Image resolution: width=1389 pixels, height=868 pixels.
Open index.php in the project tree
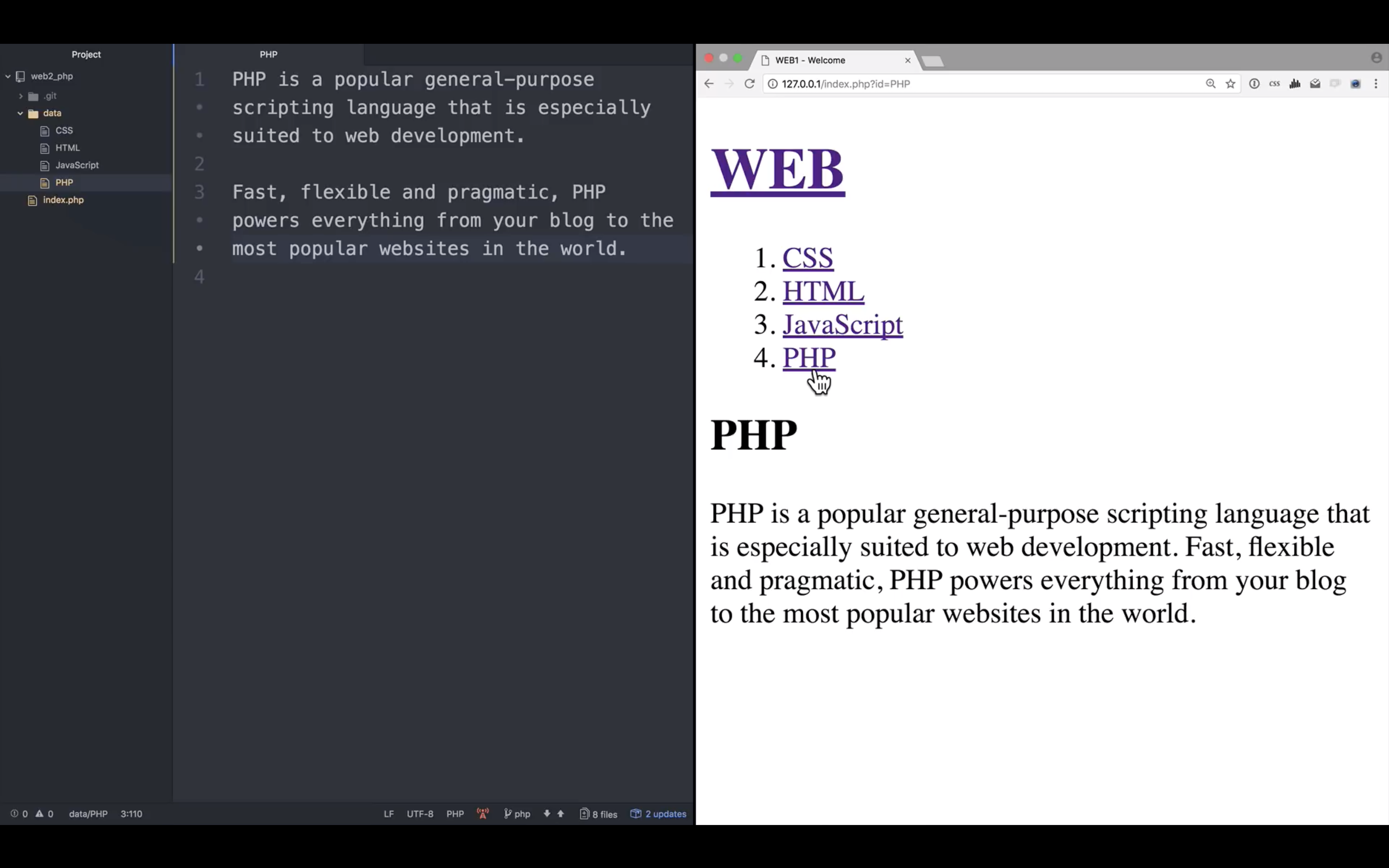tap(63, 200)
